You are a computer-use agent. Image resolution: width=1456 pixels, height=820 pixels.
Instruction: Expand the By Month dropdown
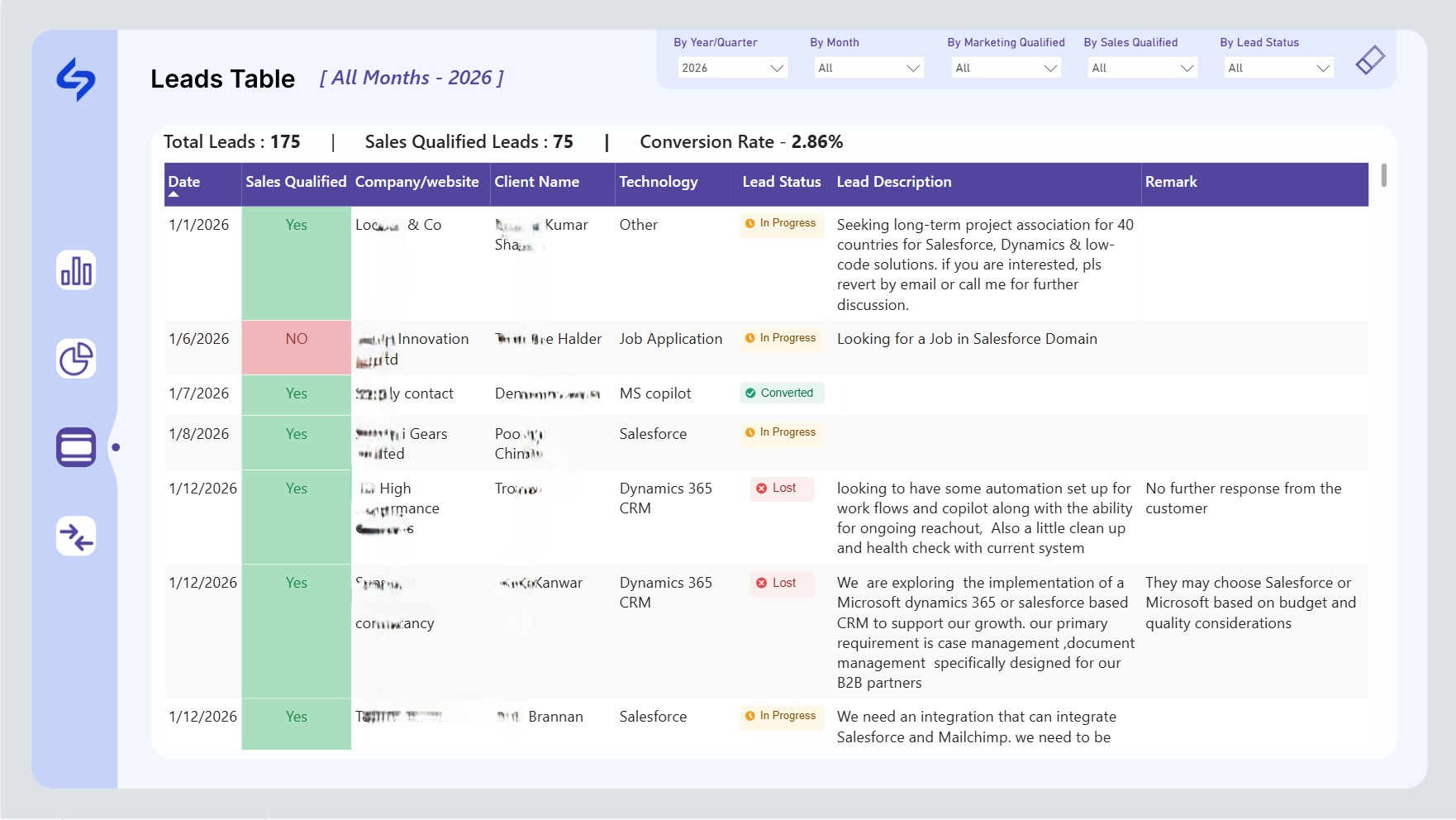[x=868, y=68]
